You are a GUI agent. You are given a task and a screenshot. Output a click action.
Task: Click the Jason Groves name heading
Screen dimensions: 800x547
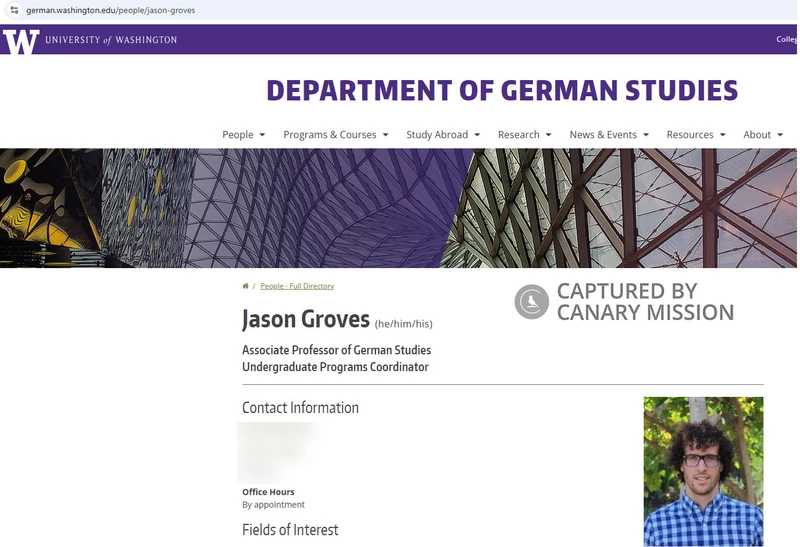pyautogui.click(x=305, y=320)
